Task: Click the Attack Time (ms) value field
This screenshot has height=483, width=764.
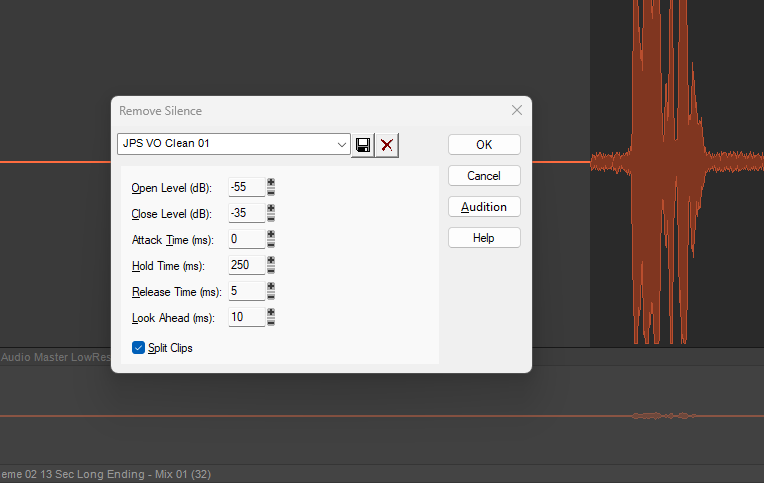Action: pyautogui.click(x=246, y=239)
